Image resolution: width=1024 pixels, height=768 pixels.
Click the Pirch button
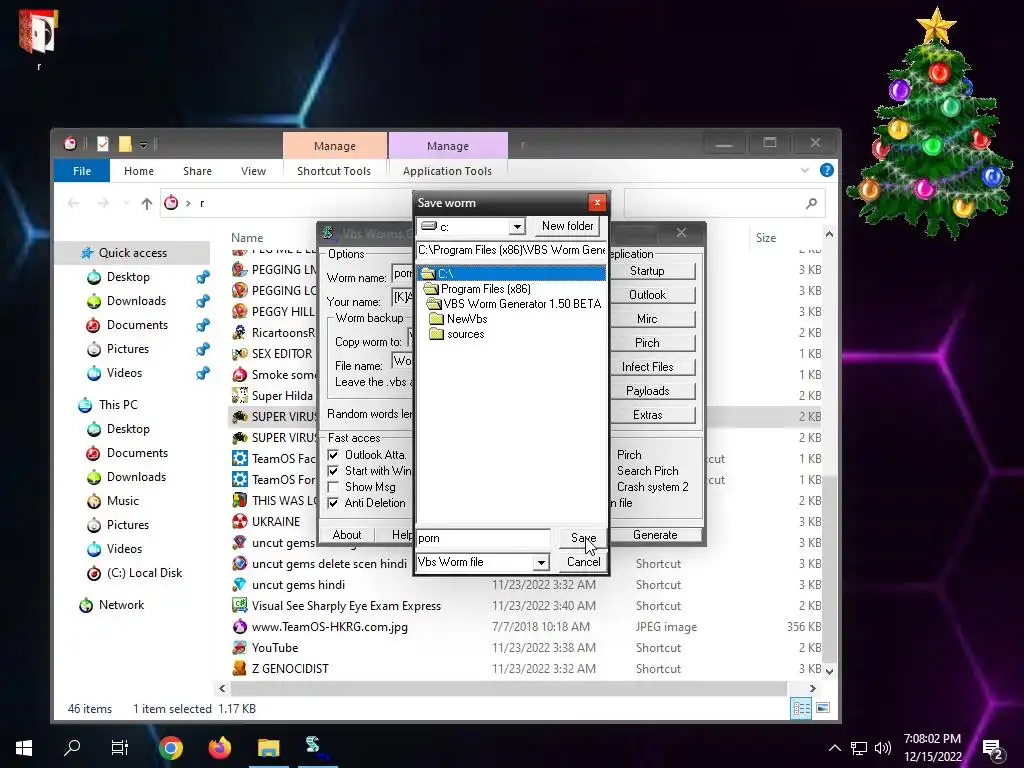[x=647, y=343]
